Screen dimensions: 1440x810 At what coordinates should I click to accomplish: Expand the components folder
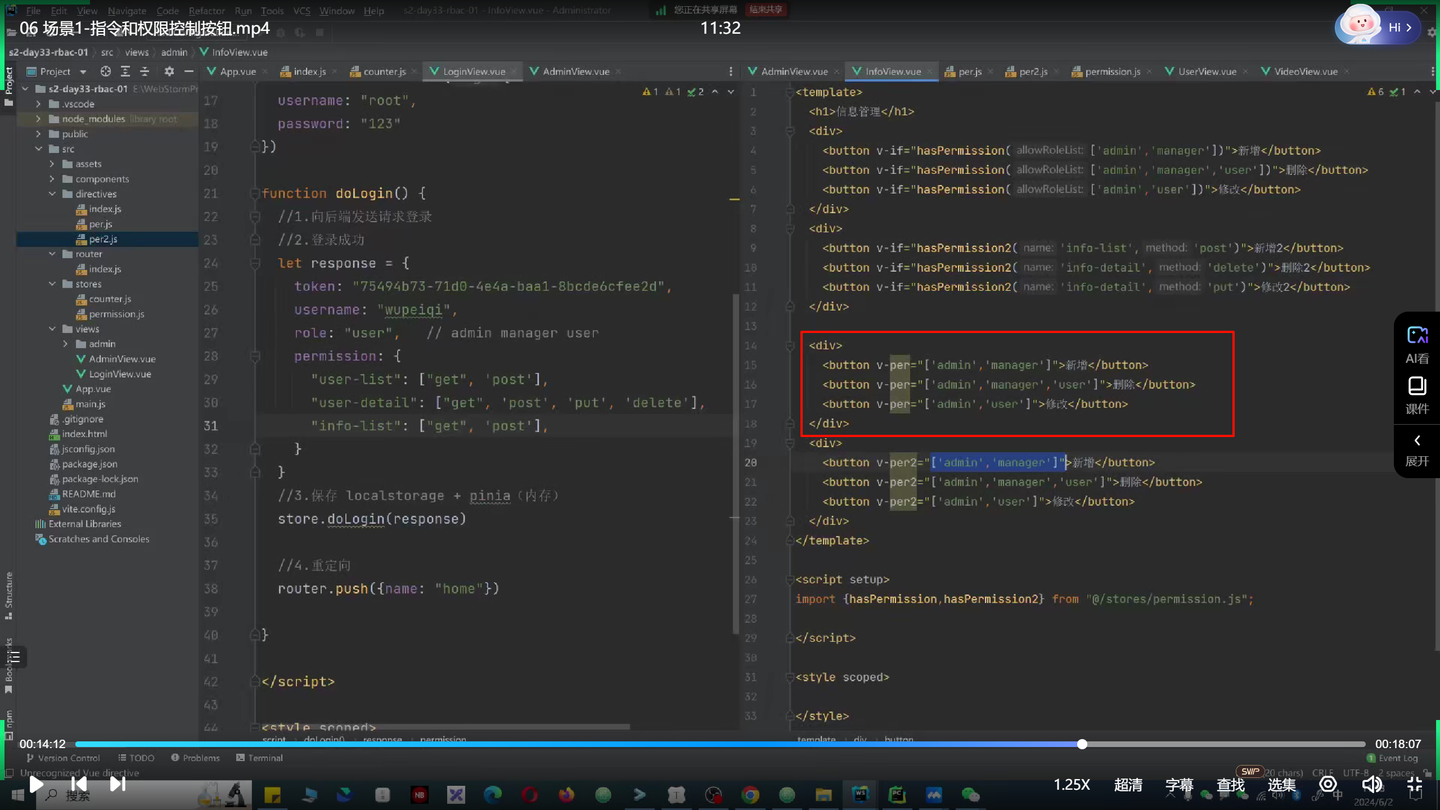53,179
